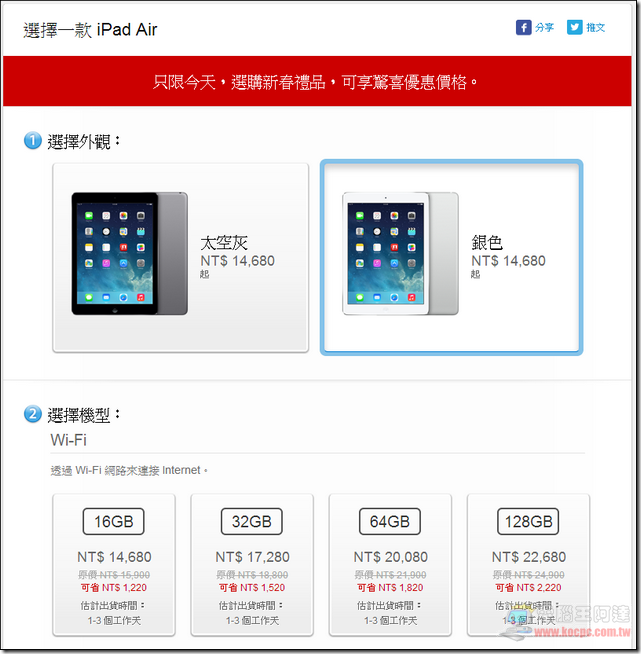Image resolution: width=641 pixels, height=654 pixels.
Task: Click the Twitter tweet icon
Action: pos(574,28)
